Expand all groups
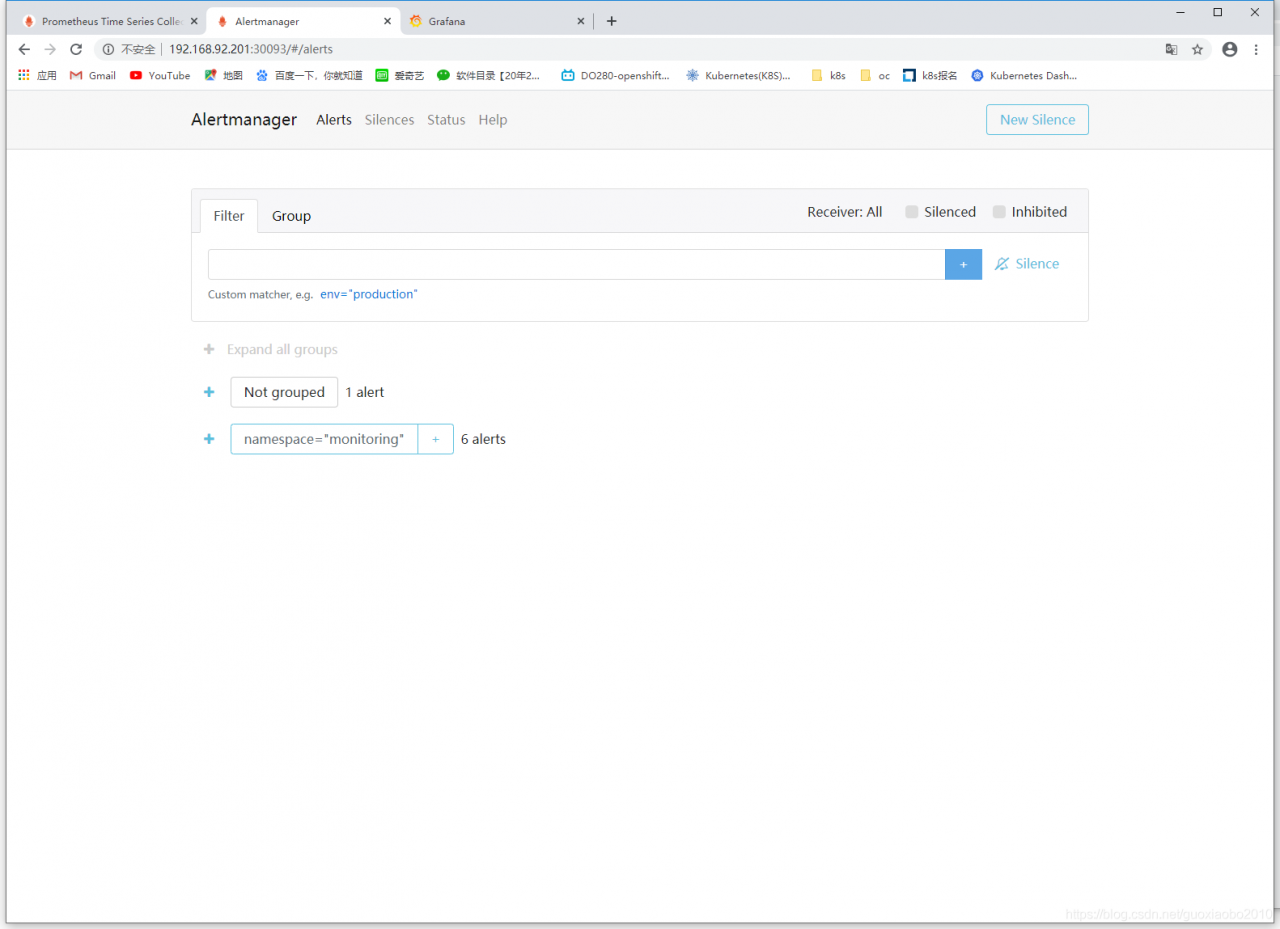The height and width of the screenshot is (929, 1280). [x=271, y=350]
